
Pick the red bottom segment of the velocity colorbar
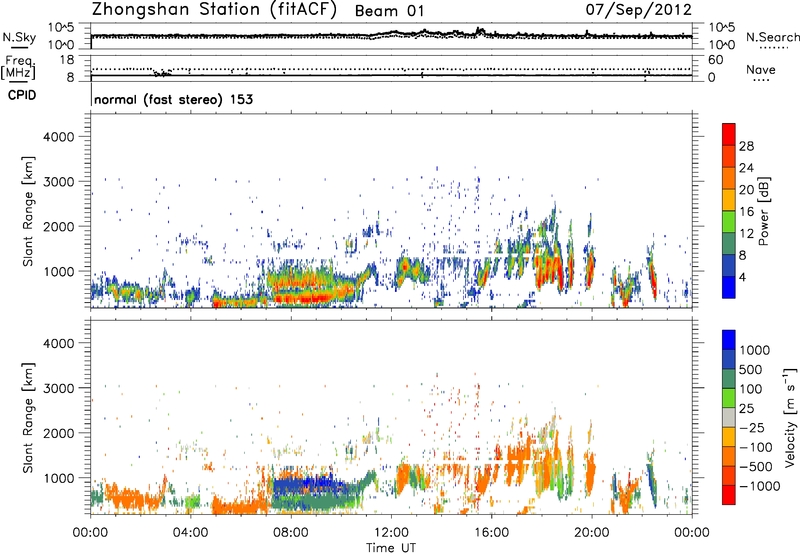pyautogui.click(x=729, y=495)
